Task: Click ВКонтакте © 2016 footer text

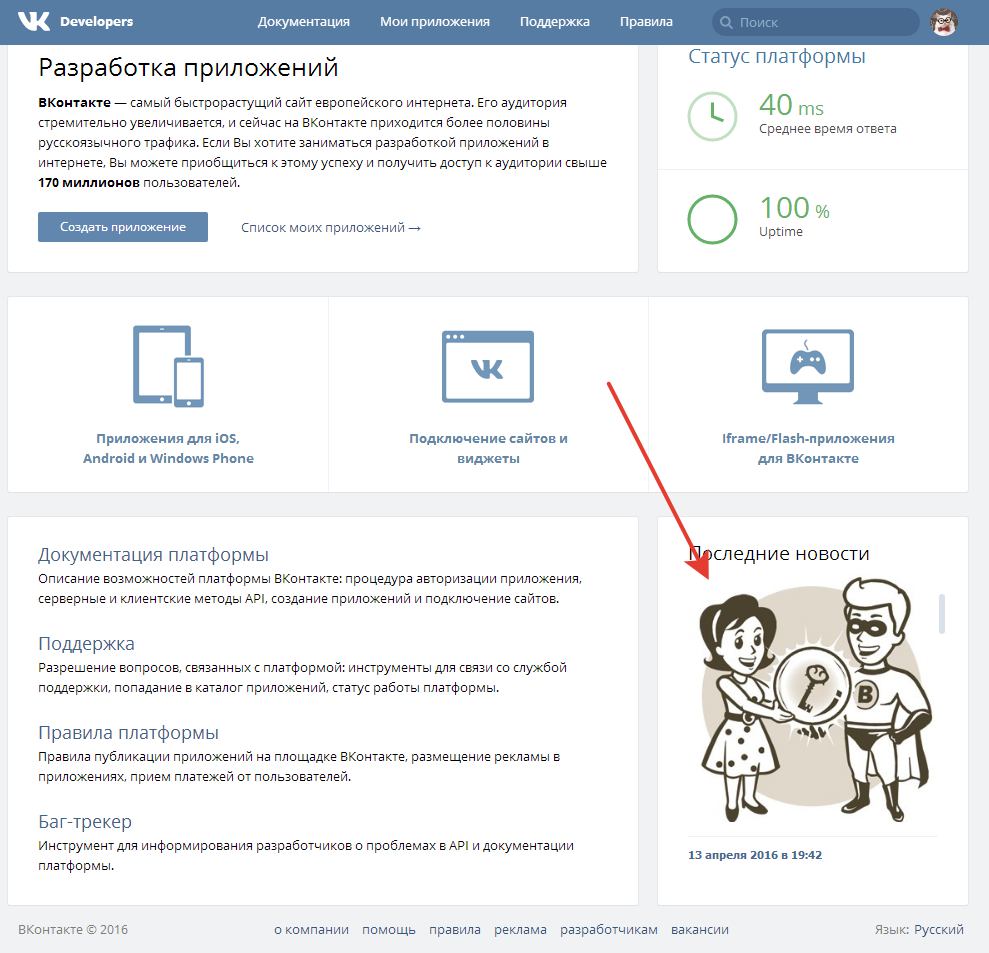Action: tap(73, 929)
